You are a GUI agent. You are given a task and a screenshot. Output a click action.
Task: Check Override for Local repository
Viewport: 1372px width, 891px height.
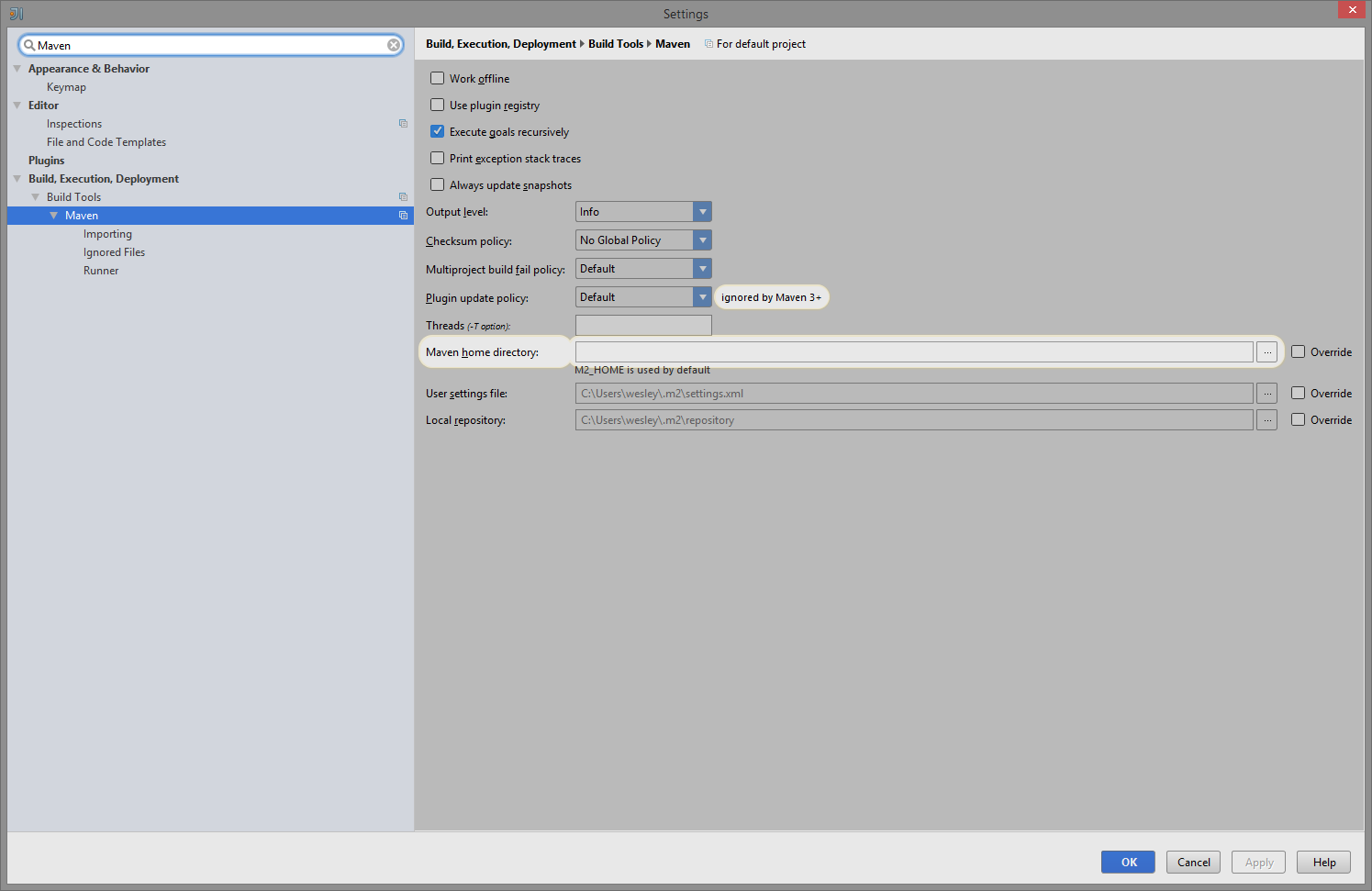[1299, 420]
